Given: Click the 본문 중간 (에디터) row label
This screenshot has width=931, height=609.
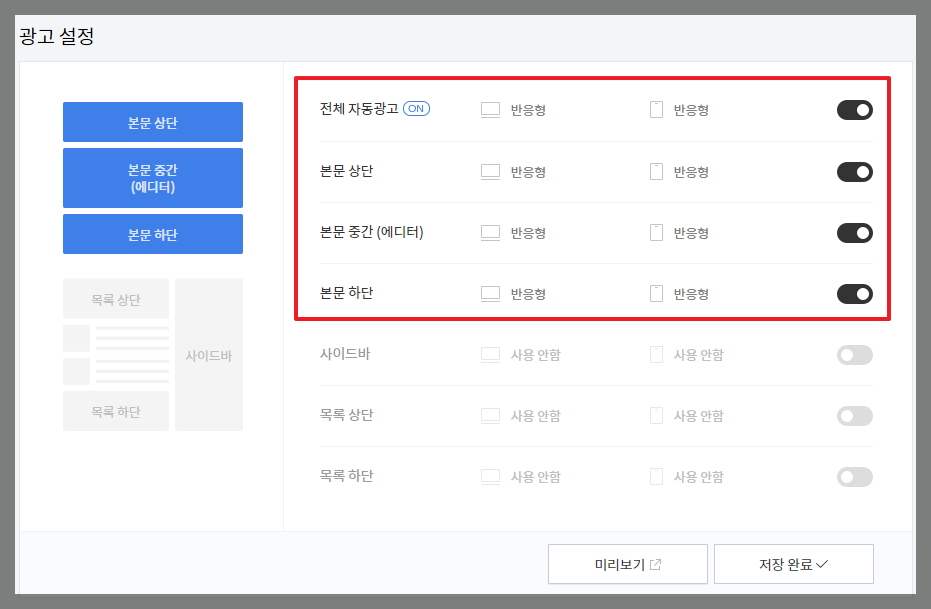Looking at the screenshot, I should click(372, 232).
